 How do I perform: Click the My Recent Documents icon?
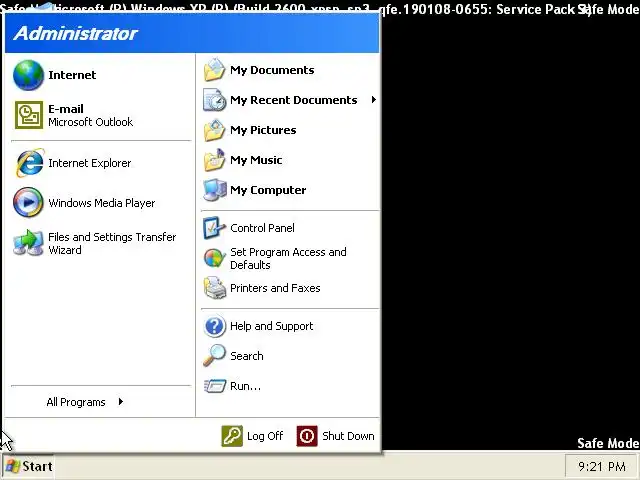click(x=214, y=100)
